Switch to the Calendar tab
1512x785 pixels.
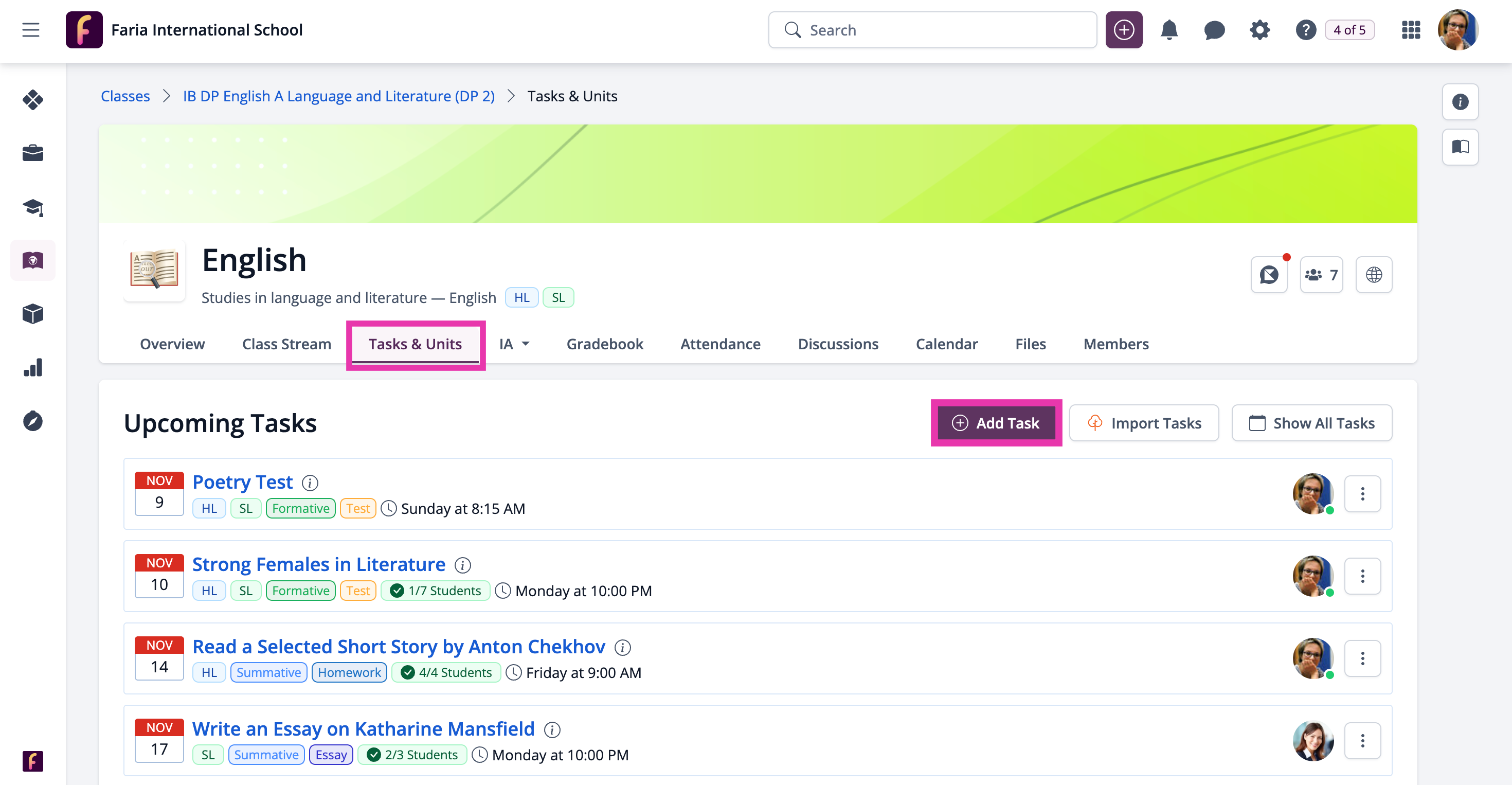(x=947, y=344)
